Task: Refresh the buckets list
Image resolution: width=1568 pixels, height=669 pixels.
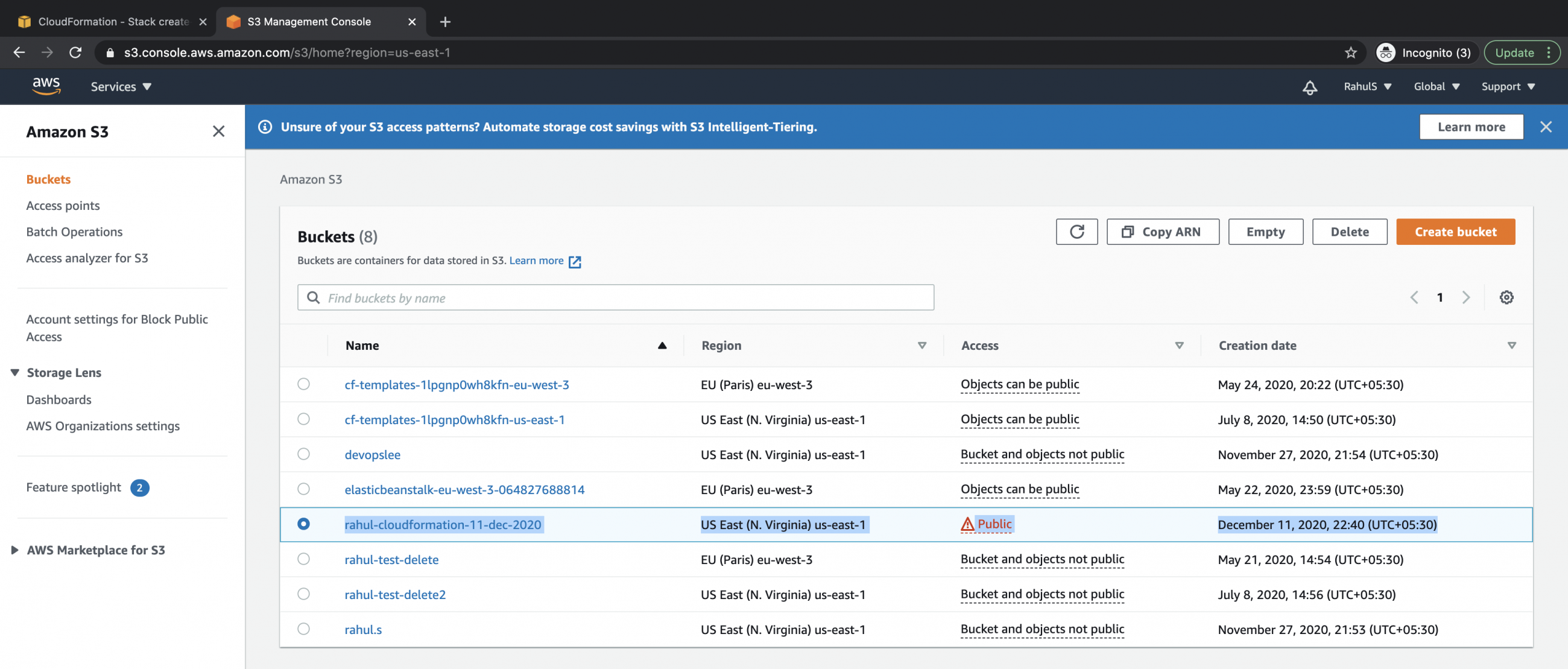Action: click(x=1076, y=232)
